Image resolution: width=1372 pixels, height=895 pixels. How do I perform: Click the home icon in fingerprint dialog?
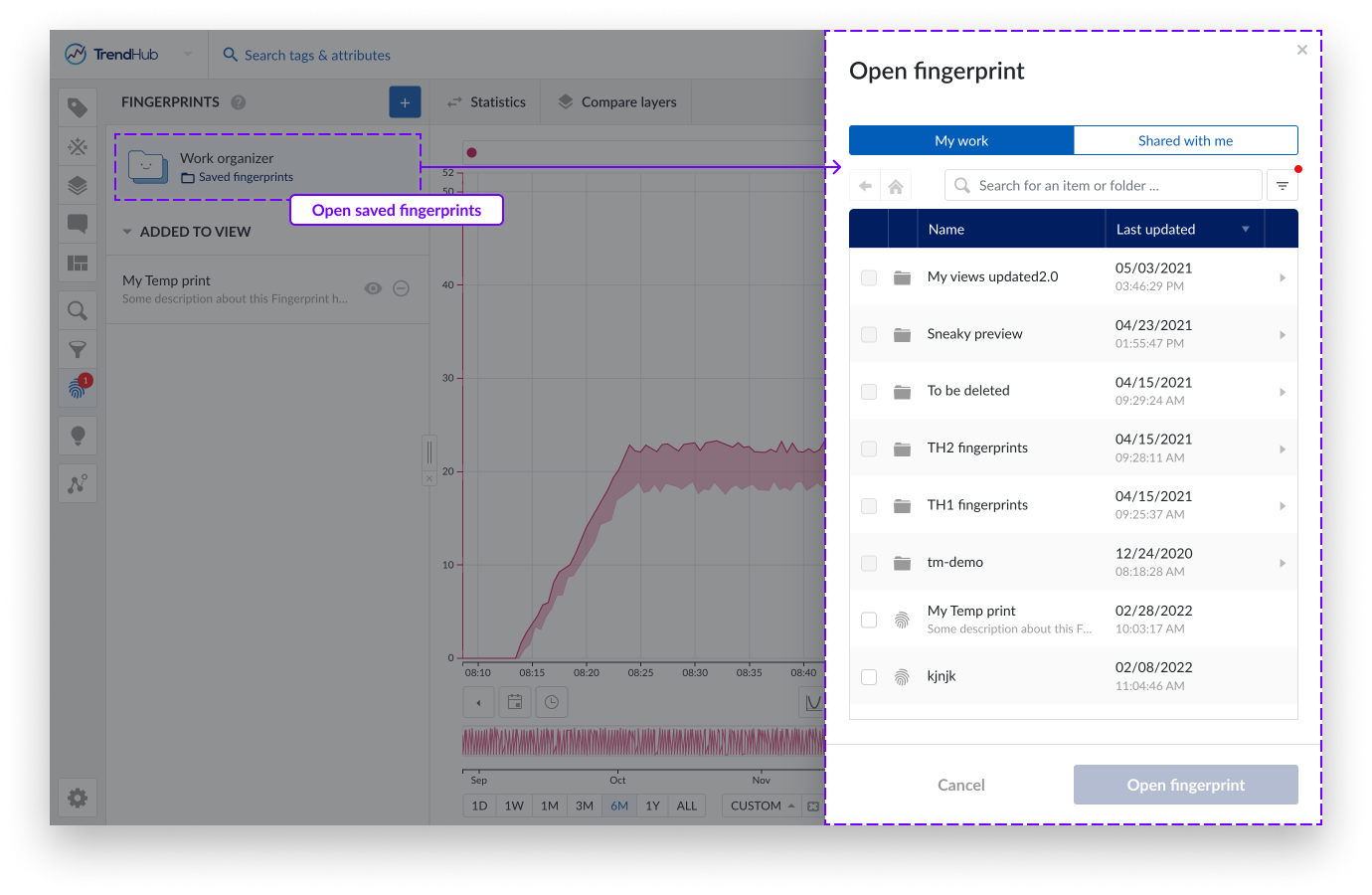896,186
